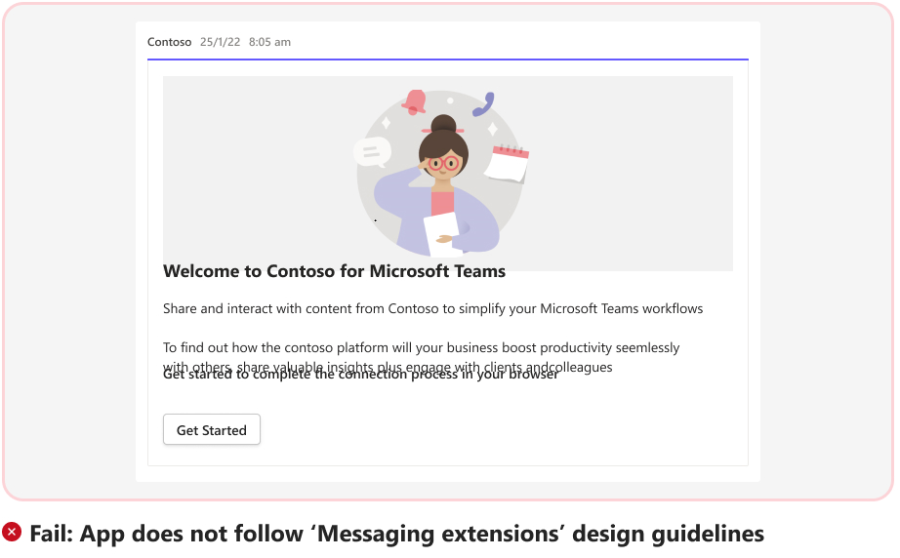Image resolution: width=900 pixels, height=558 pixels.
Task: Click the Get Started button
Action: point(211,430)
